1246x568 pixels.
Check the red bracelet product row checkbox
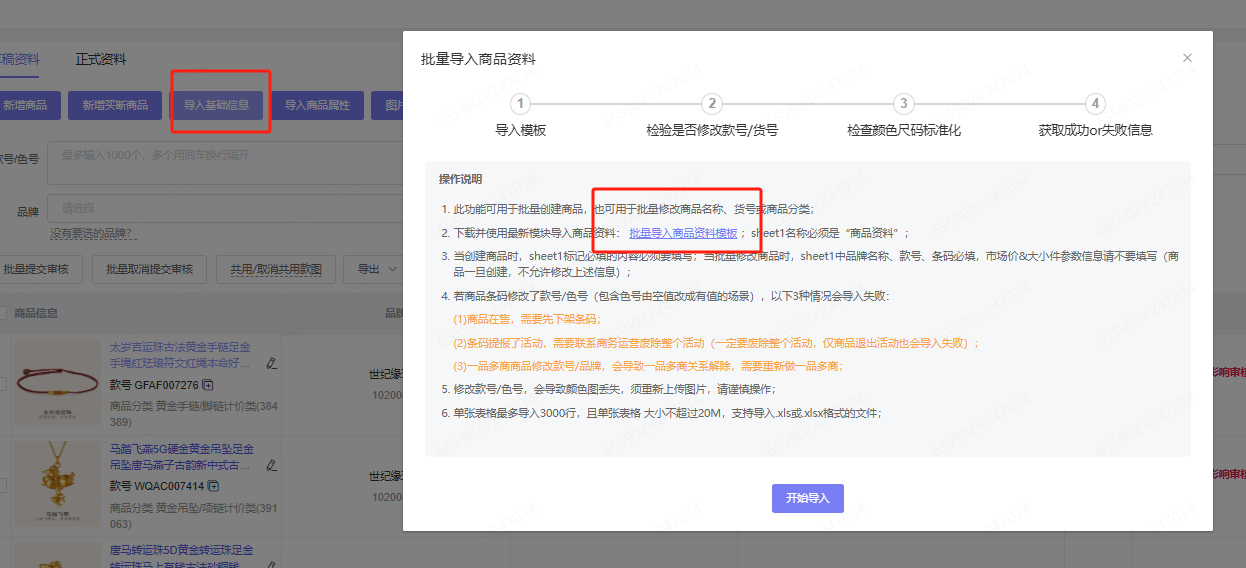click(3, 384)
